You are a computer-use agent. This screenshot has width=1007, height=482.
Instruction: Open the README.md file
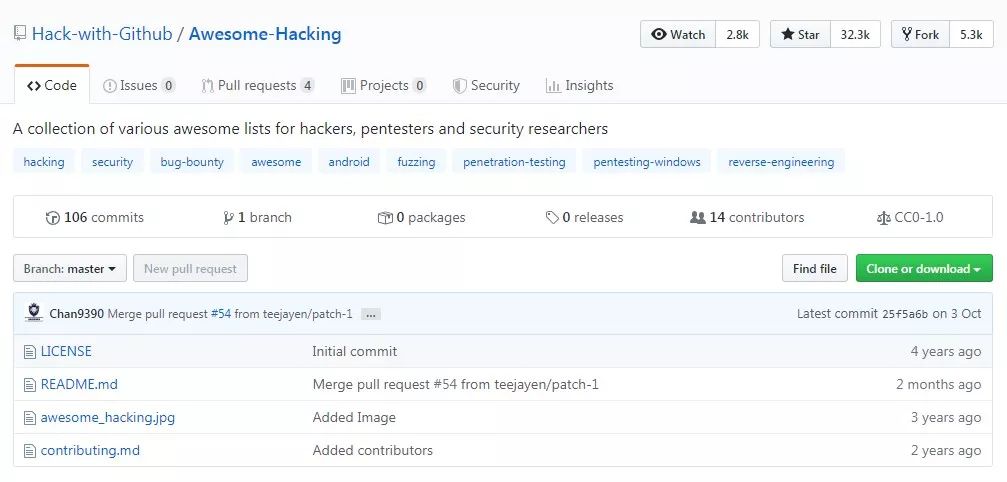point(79,384)
